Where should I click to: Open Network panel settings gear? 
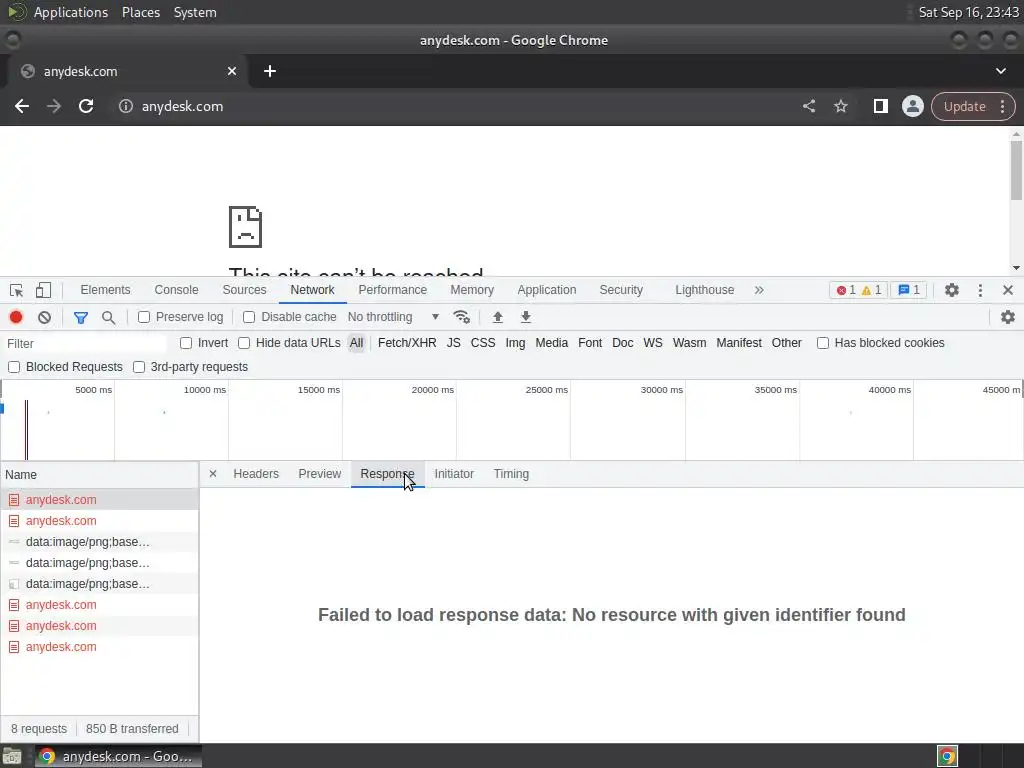[1008, 317]
